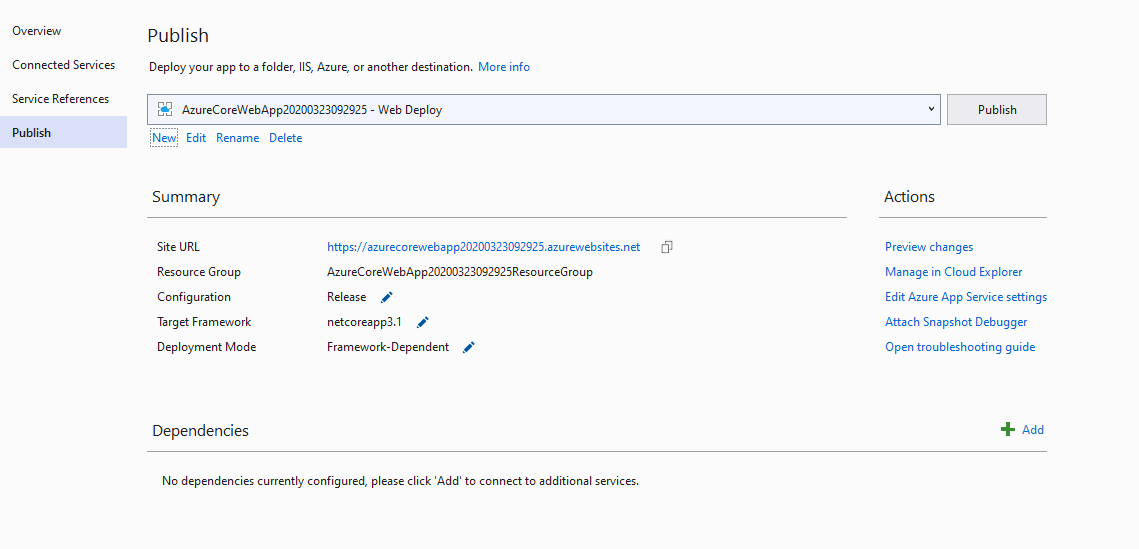The height and width of the screenshot is (549, 1139).
Task: Click Edit Azure App Service settings
Action: 966,297
